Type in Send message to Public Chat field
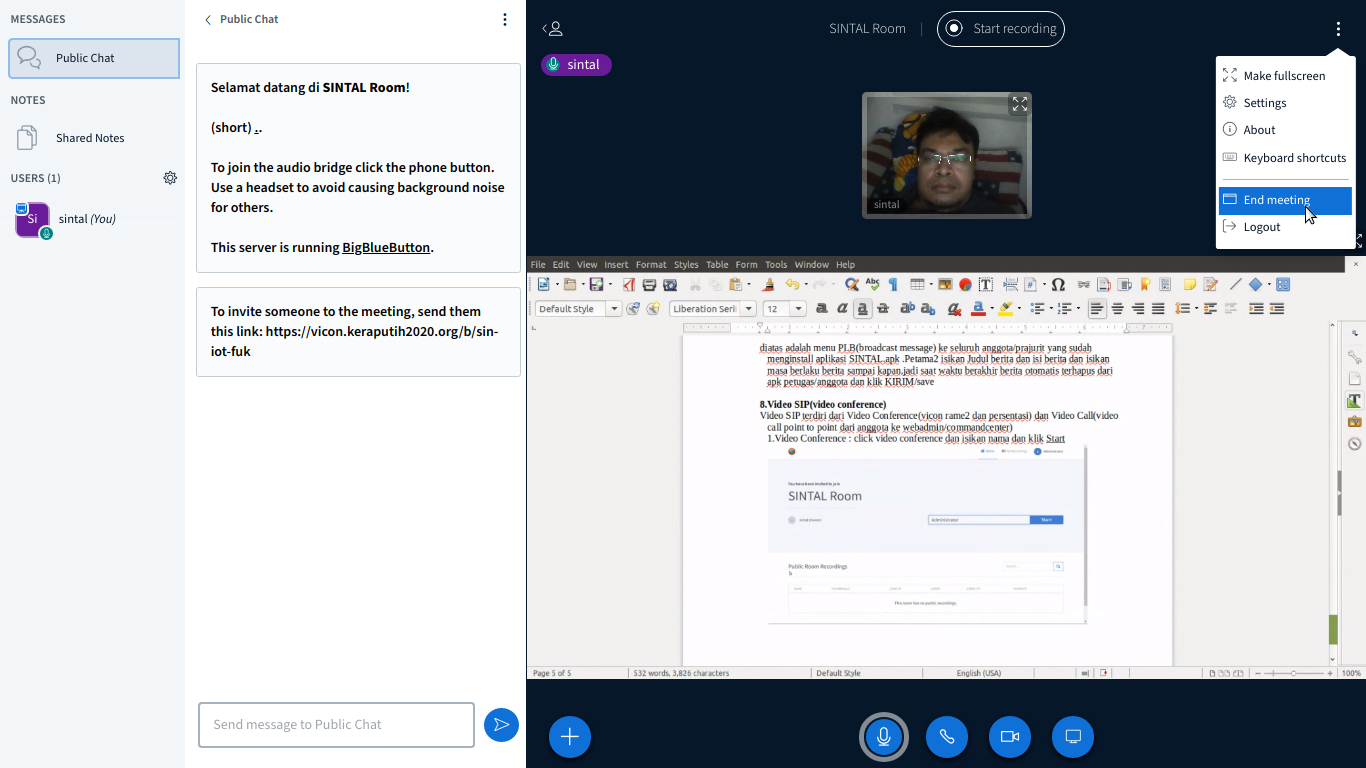Screen dimensions: 1366x768 pyautogui.click(x=336, y=725)
